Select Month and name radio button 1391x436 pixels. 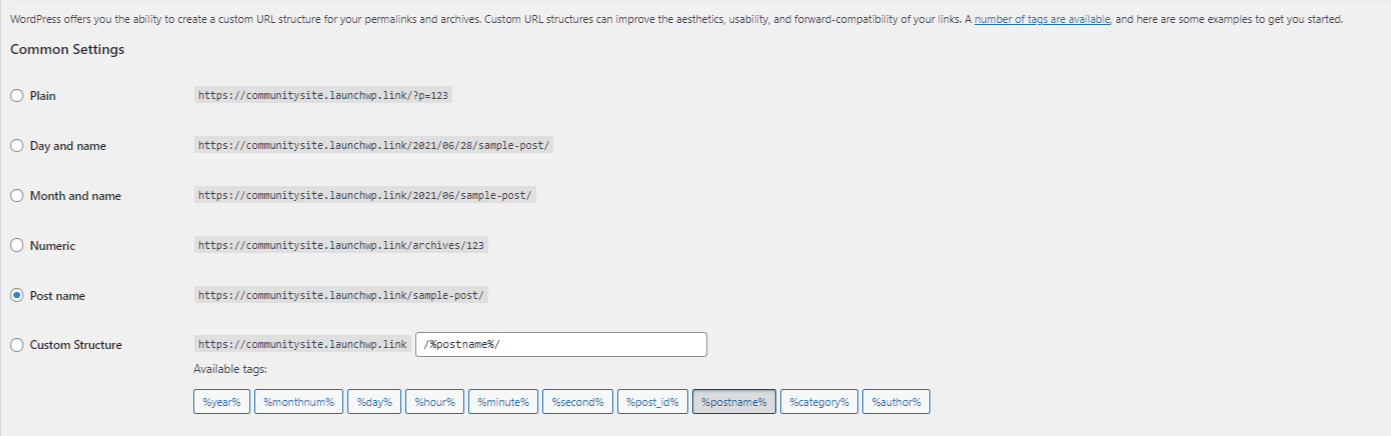tap(16, 196)
